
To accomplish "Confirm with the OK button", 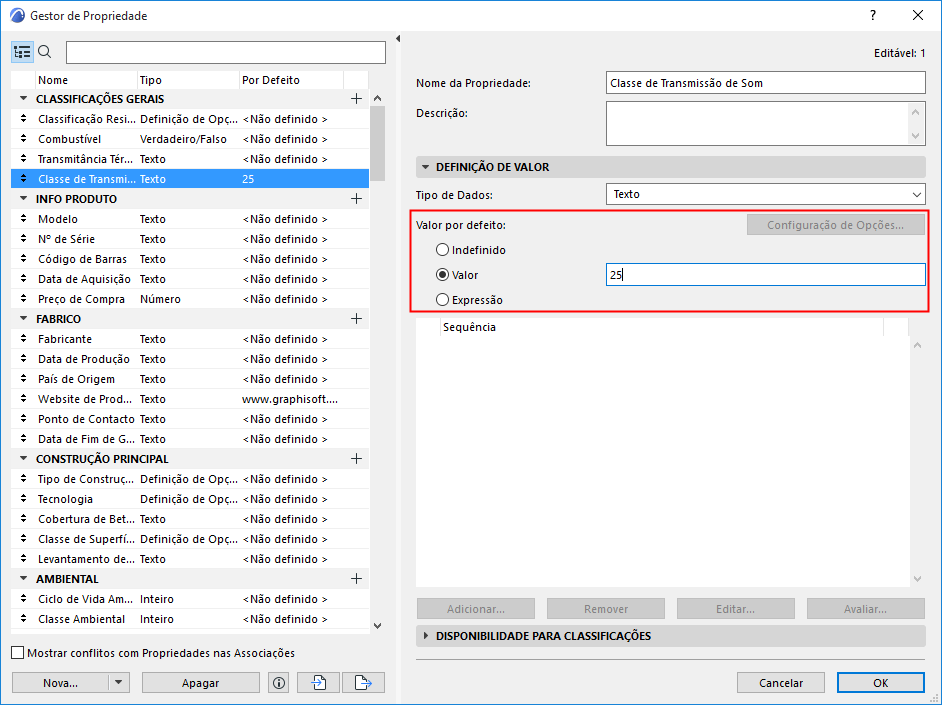I will [881, 683].
